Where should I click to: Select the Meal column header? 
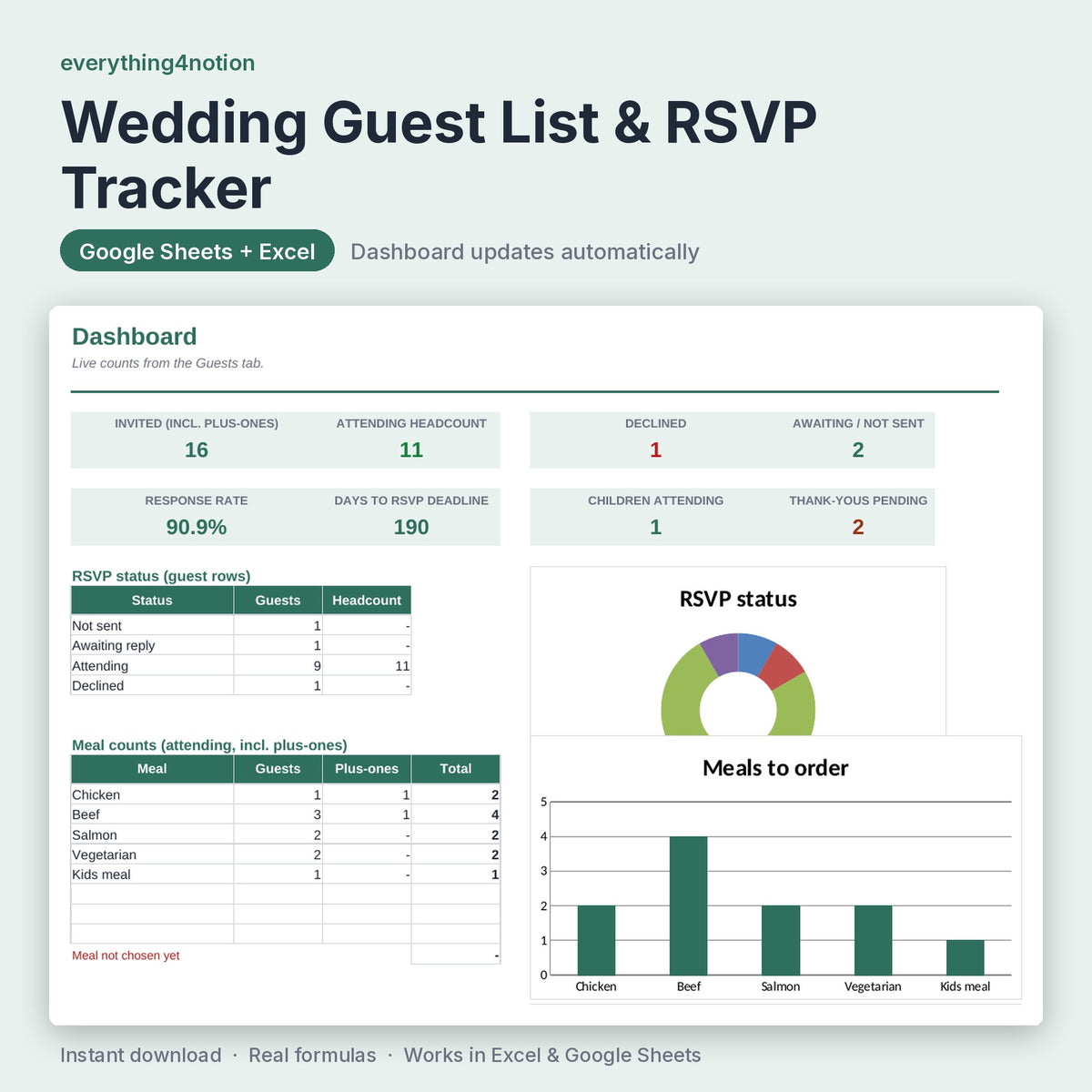(152, 769)
